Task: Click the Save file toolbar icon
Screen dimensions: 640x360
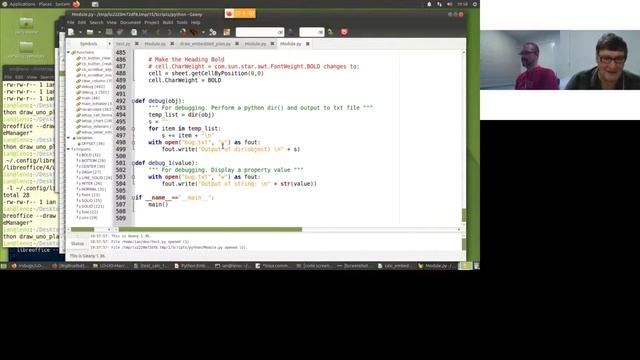Action: (x=109, y=32)
